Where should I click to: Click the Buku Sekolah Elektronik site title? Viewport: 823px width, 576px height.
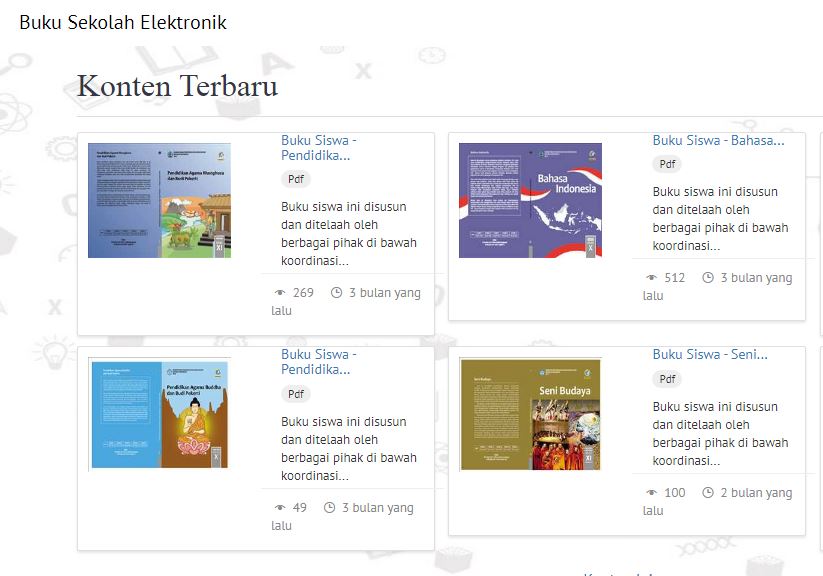[123, 22]
